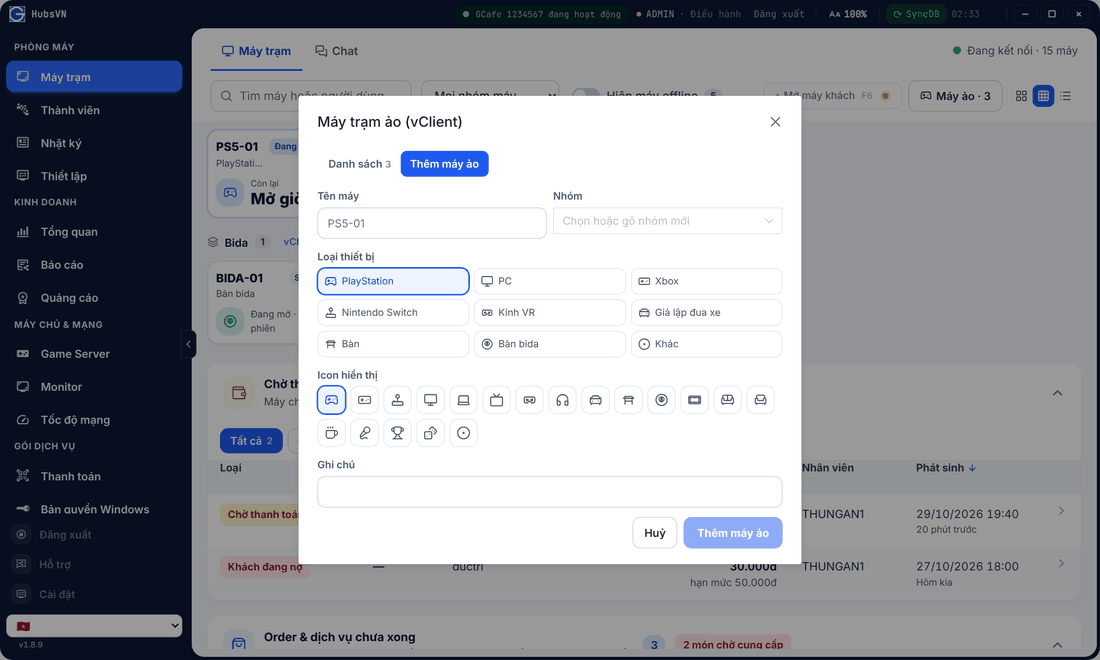1100x660 pixels.
Task: Select Bàn bida device type
Action: [550, 344]
